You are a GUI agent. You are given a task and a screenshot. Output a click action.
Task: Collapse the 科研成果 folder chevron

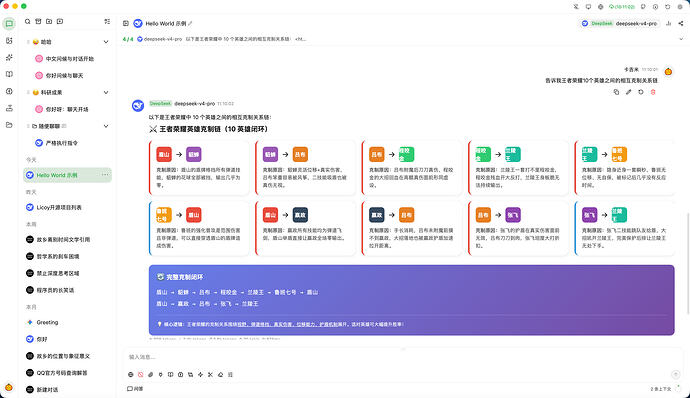tap(106, 92)
